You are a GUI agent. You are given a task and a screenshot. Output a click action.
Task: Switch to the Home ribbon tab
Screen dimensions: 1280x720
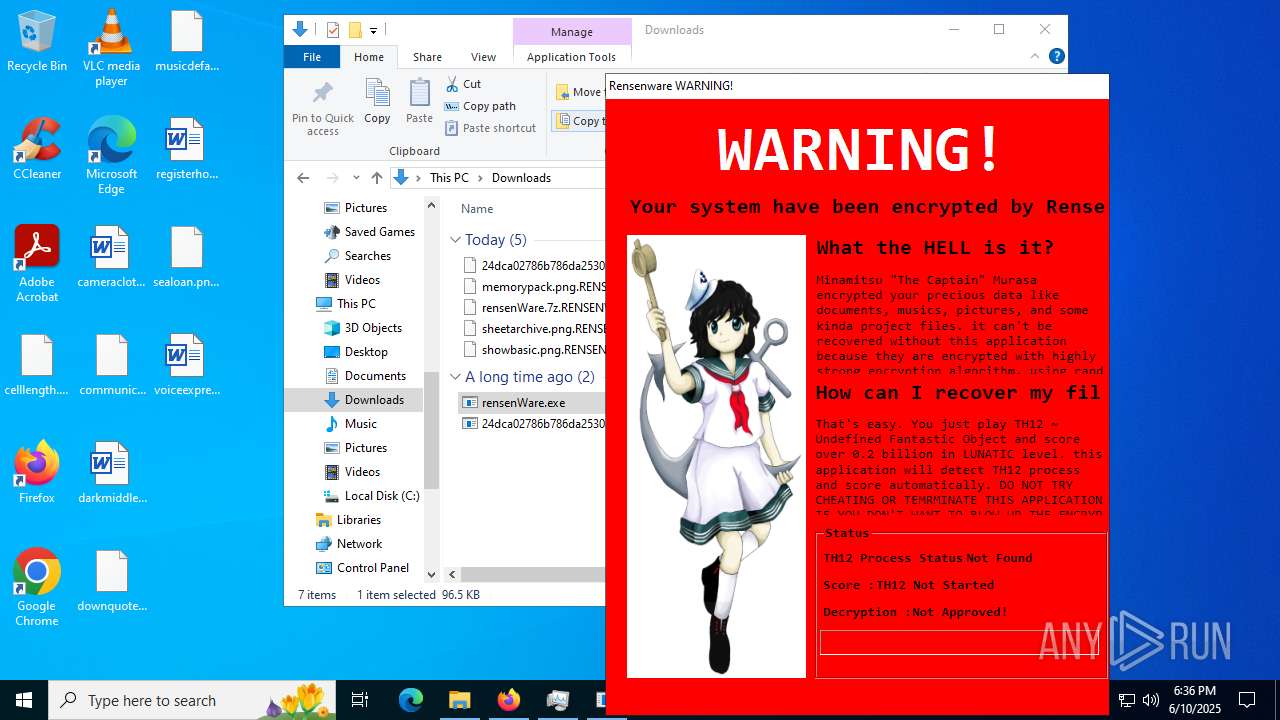(369, 57)
